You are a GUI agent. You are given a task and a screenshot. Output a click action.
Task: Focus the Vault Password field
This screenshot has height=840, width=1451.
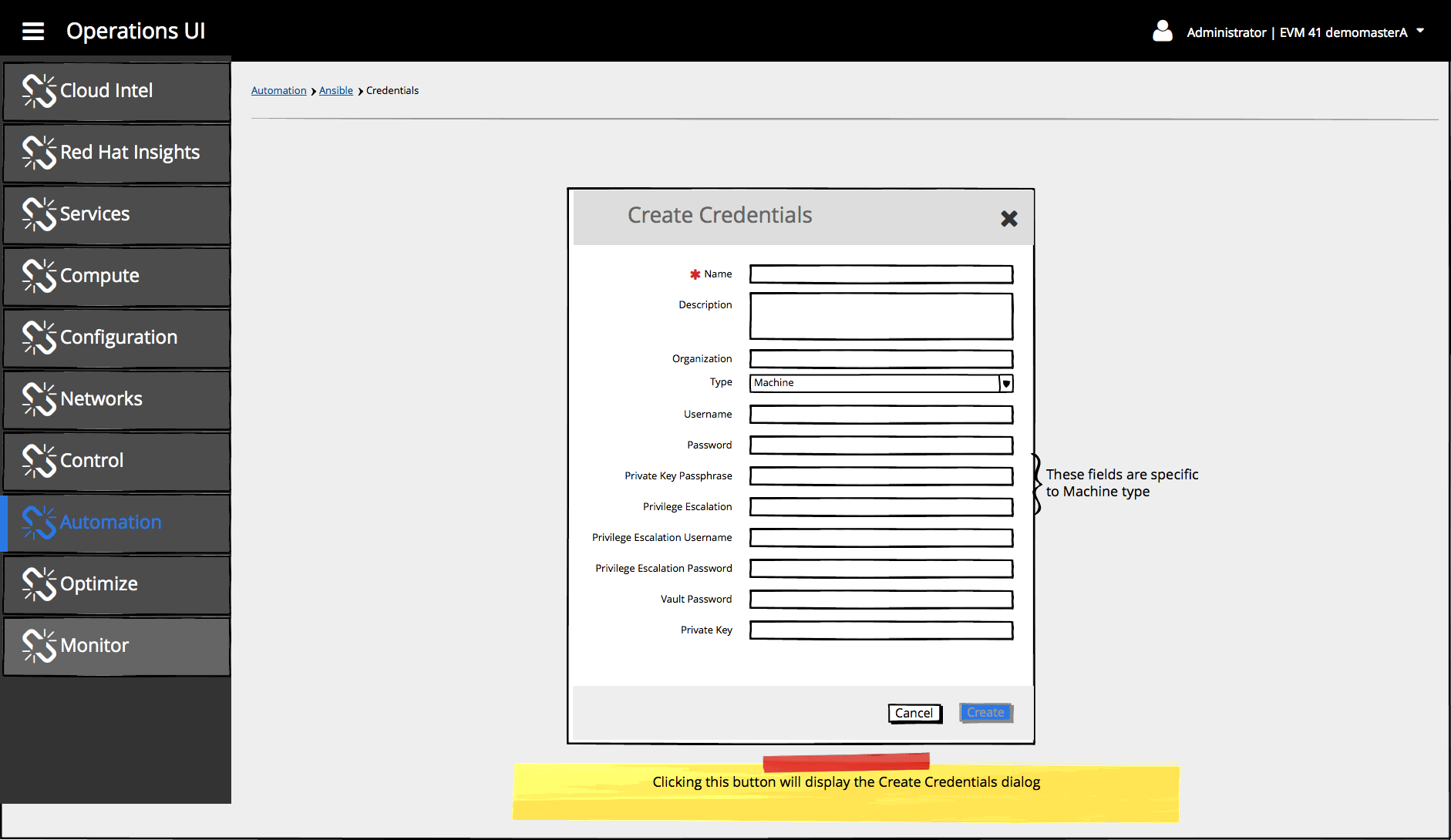(x=880, y=600)
